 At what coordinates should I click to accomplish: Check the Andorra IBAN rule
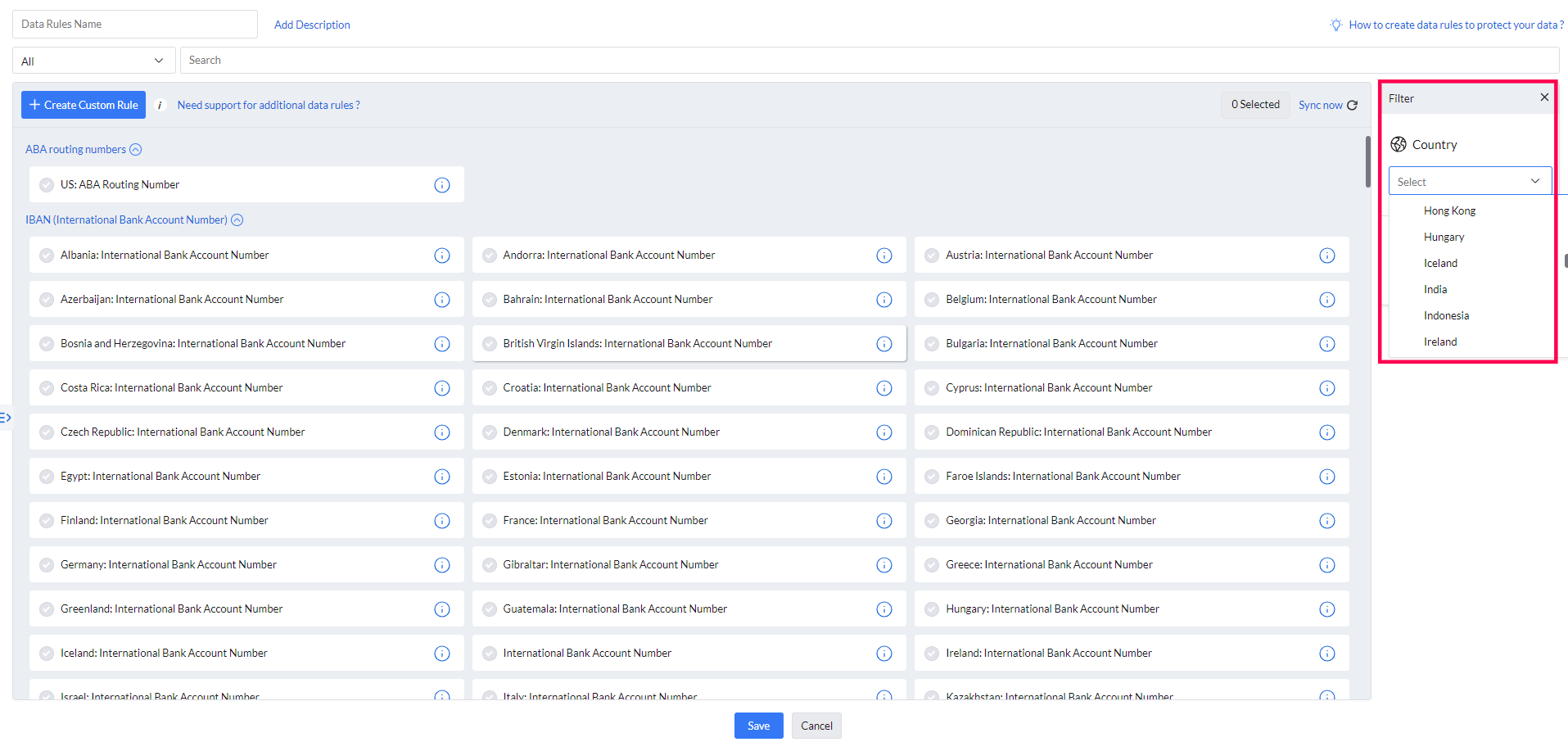coord(490,256)
